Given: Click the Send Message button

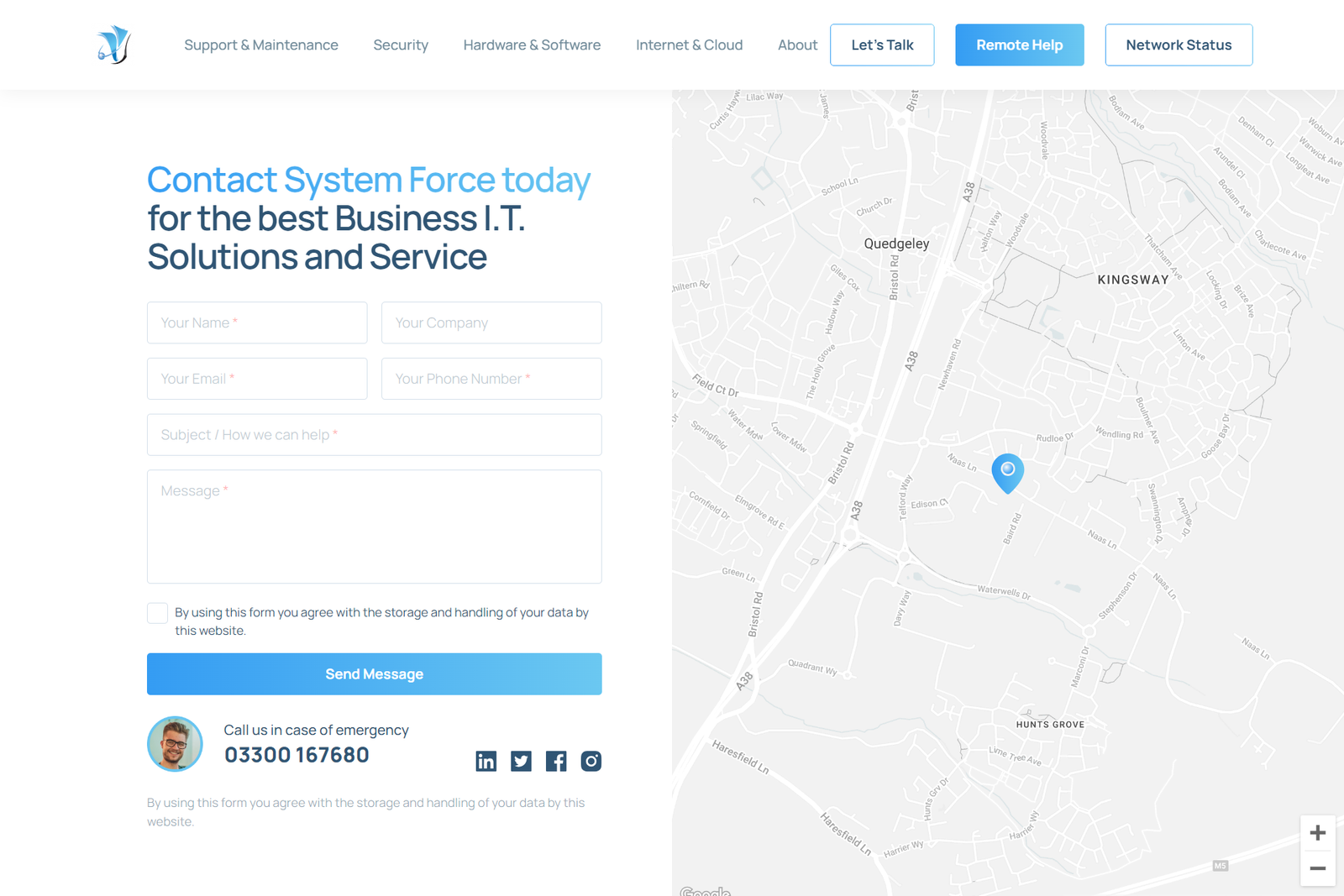Looking at the screenshot, I should coord(375,674).
